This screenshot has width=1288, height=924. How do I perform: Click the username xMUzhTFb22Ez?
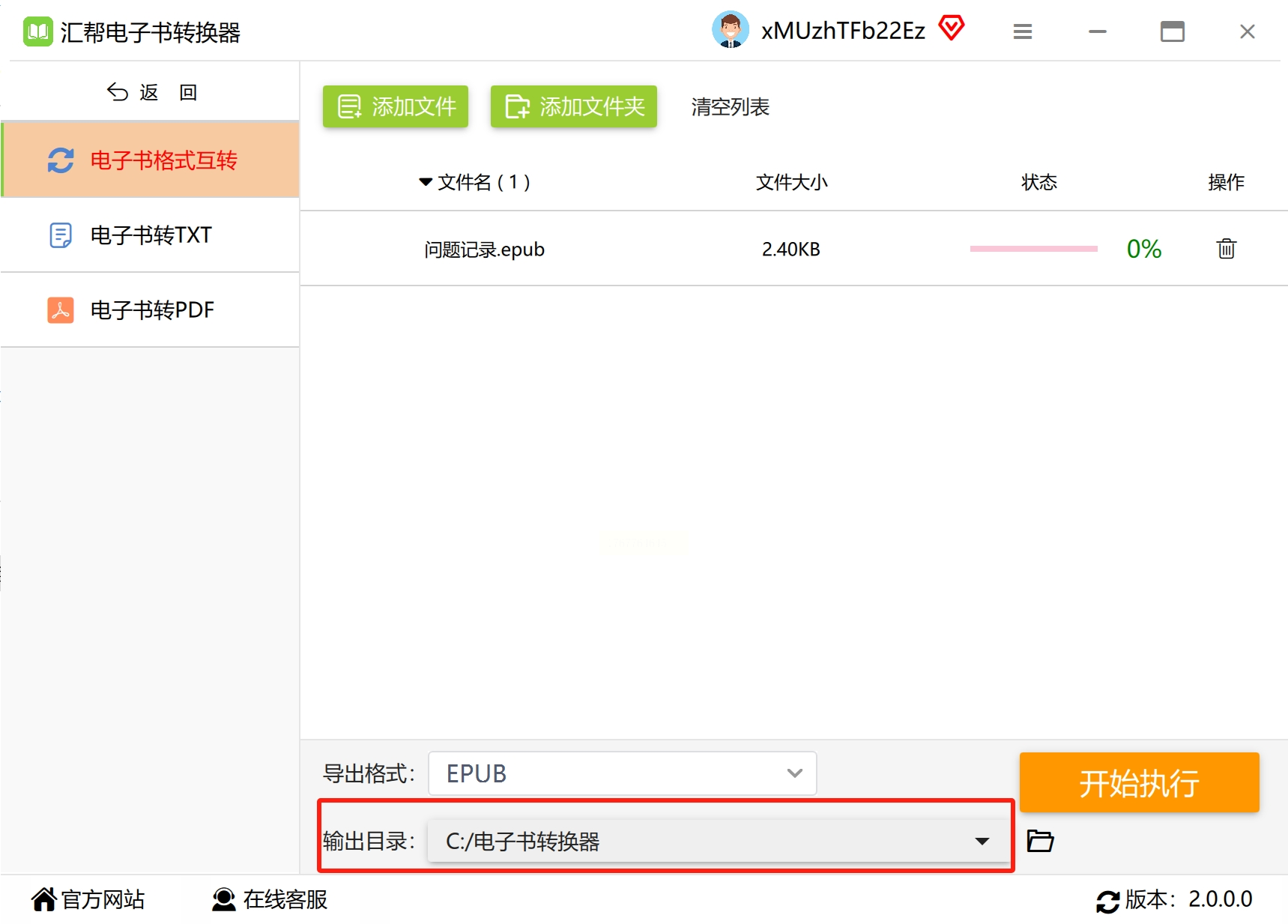tap(843, 31)
